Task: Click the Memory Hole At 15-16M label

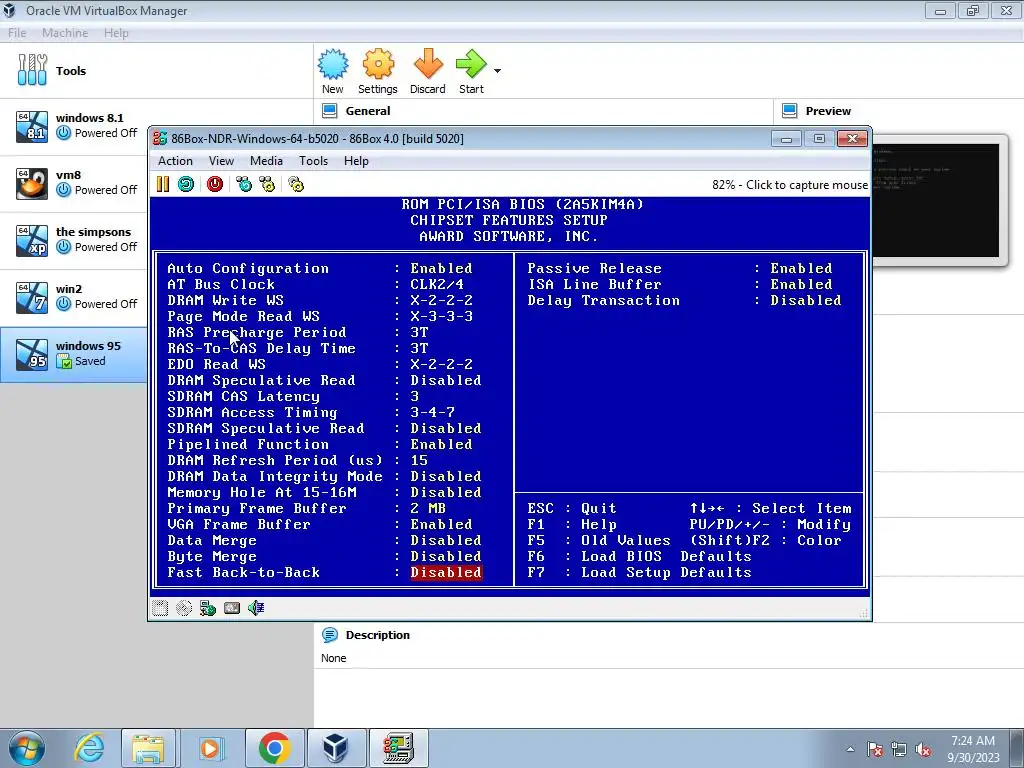Action: tap(262, 492)
